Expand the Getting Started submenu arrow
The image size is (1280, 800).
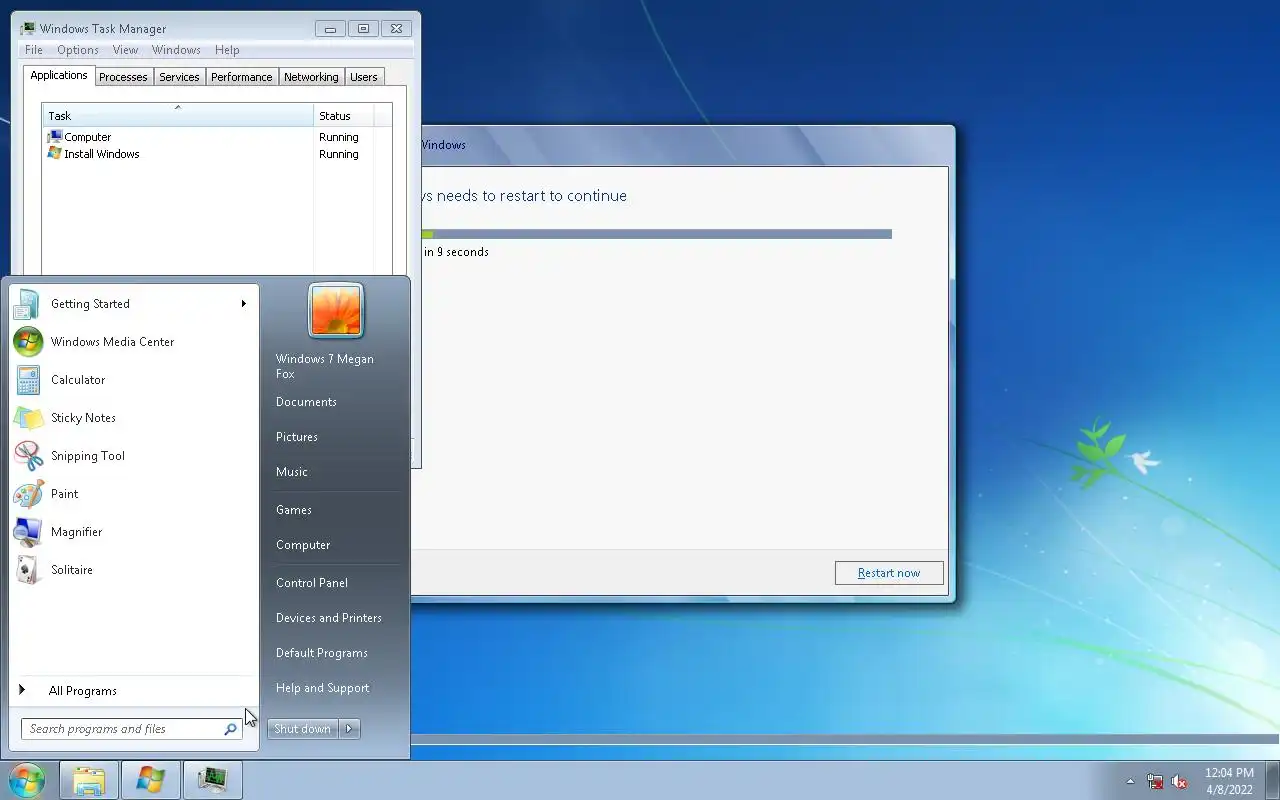[x=243, y=304]
